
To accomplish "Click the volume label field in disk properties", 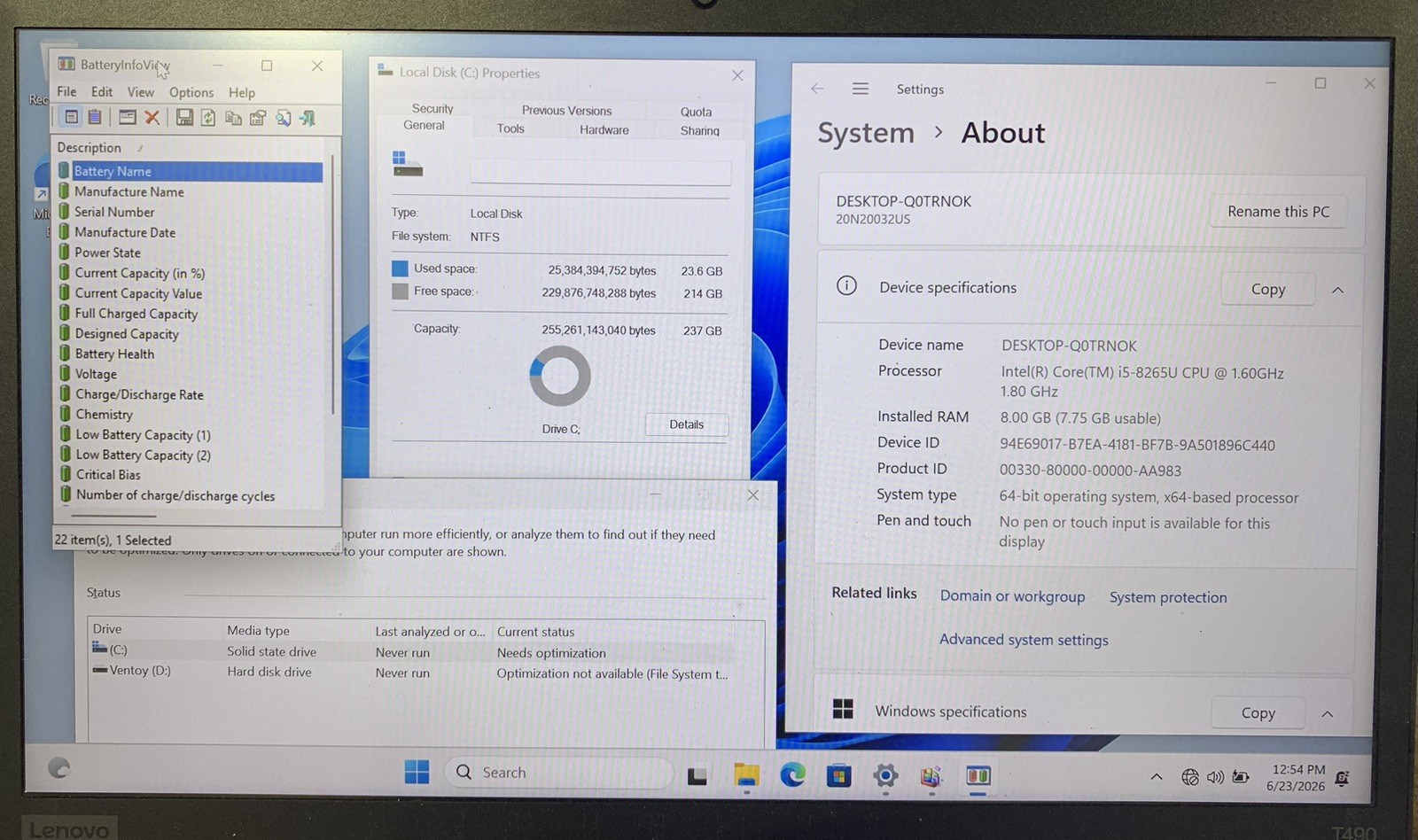I will (600, 171).
